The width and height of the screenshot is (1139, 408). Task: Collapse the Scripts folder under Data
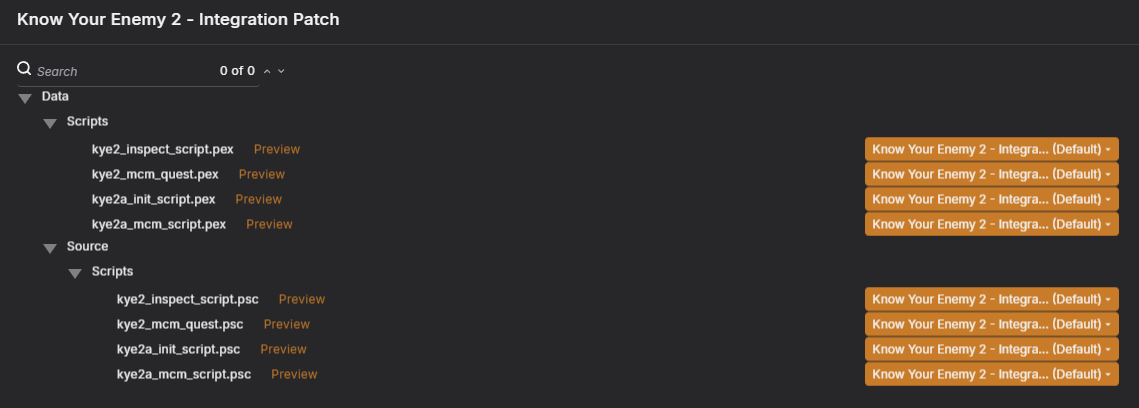50,123
